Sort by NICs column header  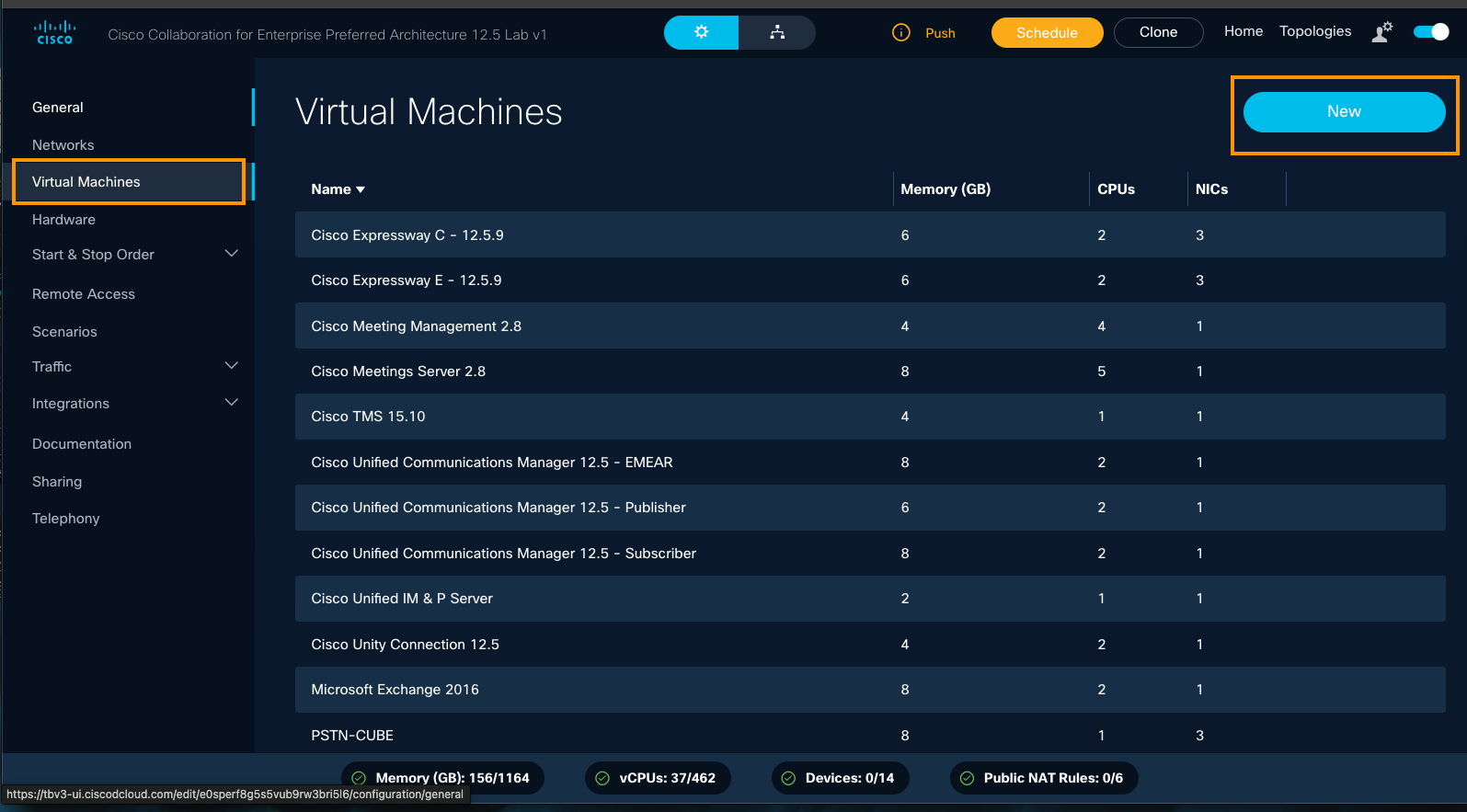click(x=1211, y=189)
